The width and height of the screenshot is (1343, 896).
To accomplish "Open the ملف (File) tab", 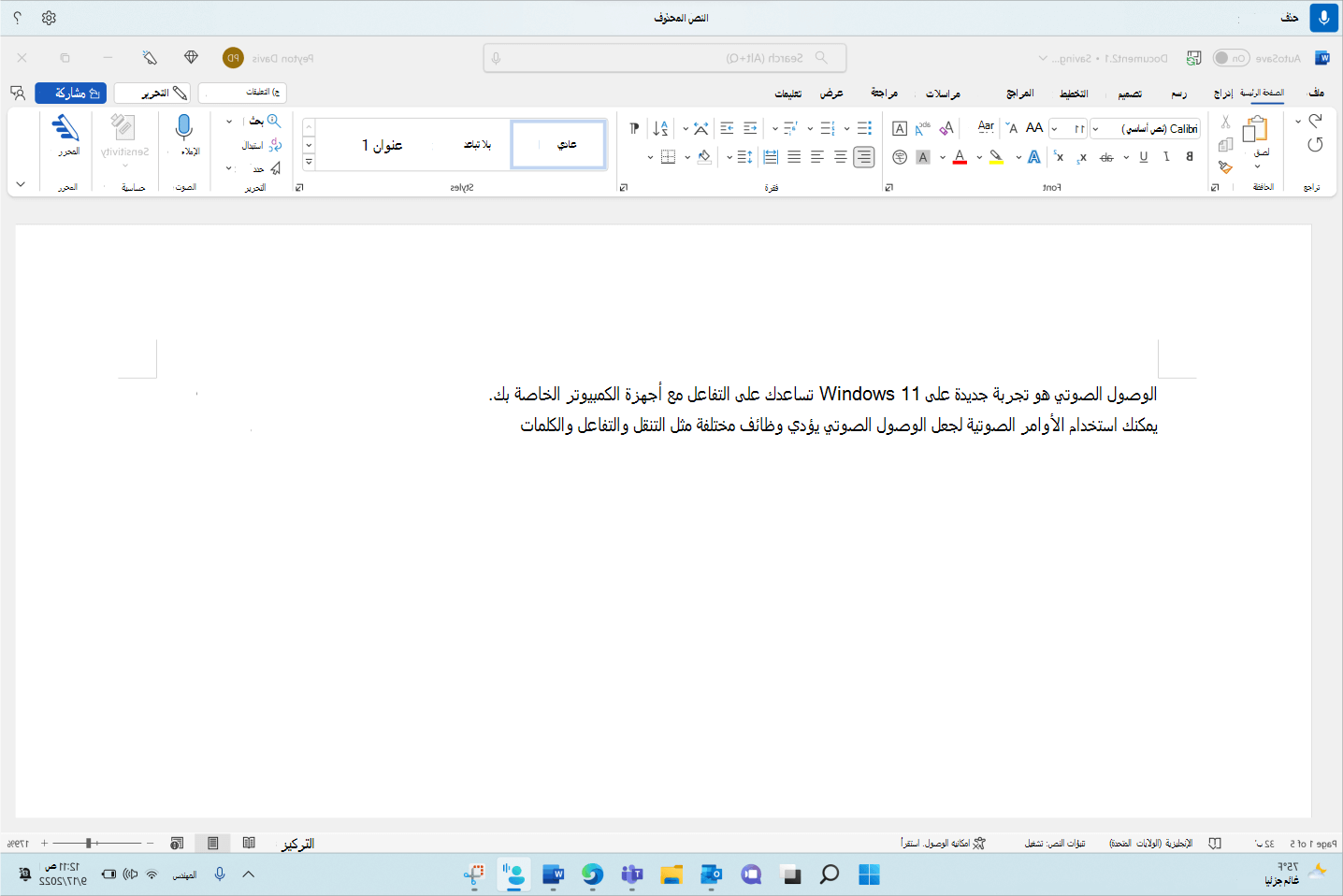I will pyautogui.click(x=1316, y=93).
